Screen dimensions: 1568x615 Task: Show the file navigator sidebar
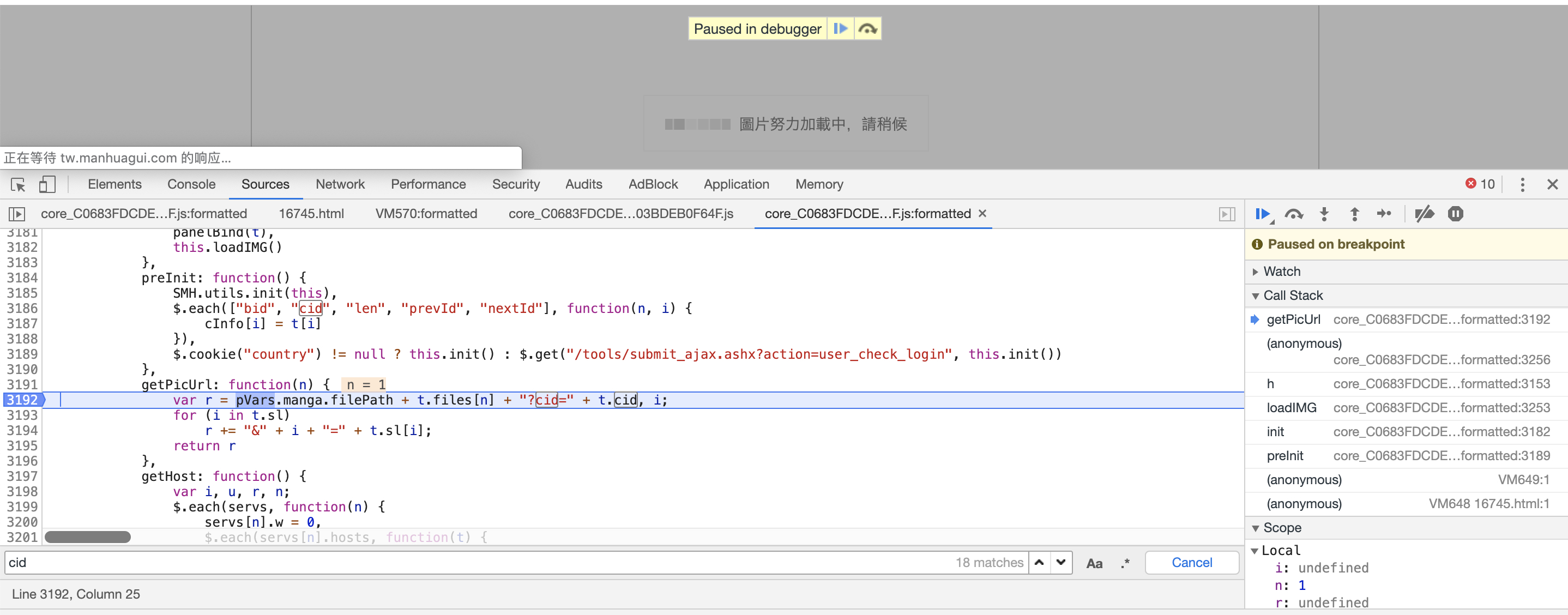pyautogui.click(x=17, y=214)
